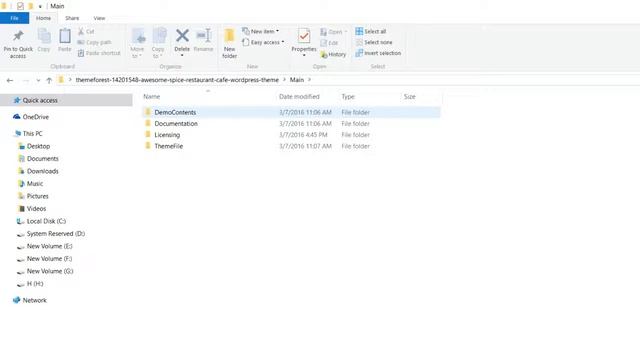Switch to the Home tab

click(43, 18)
